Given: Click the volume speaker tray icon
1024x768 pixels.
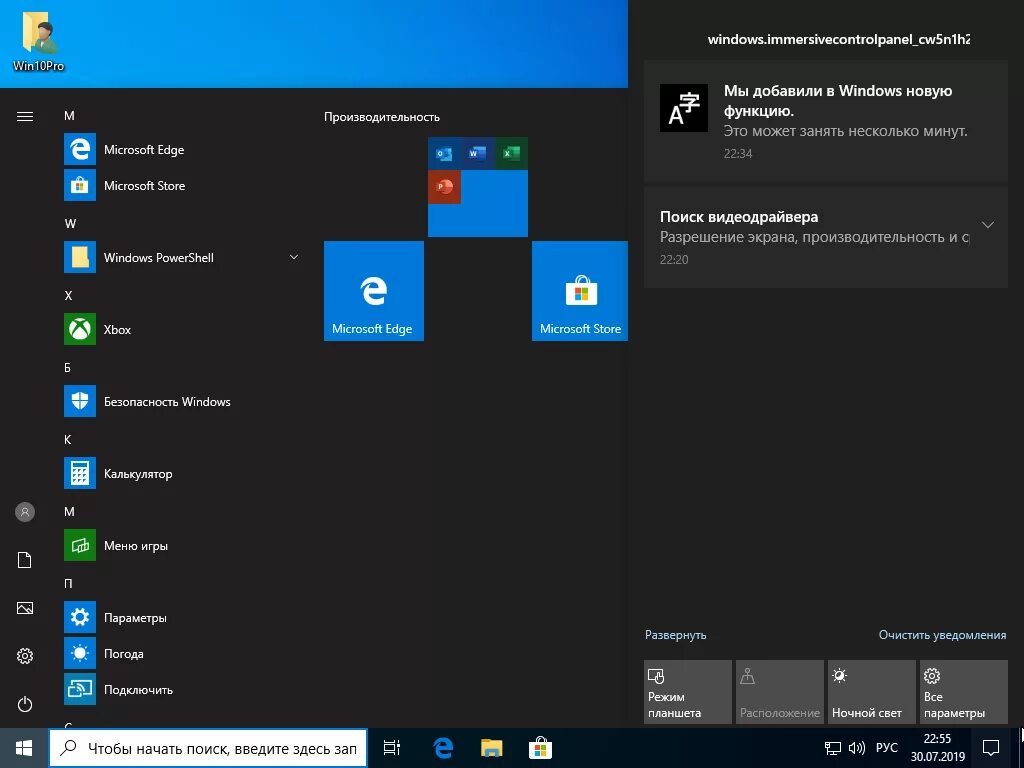Looking at the screenshot, I should click(x=856, y=748).
